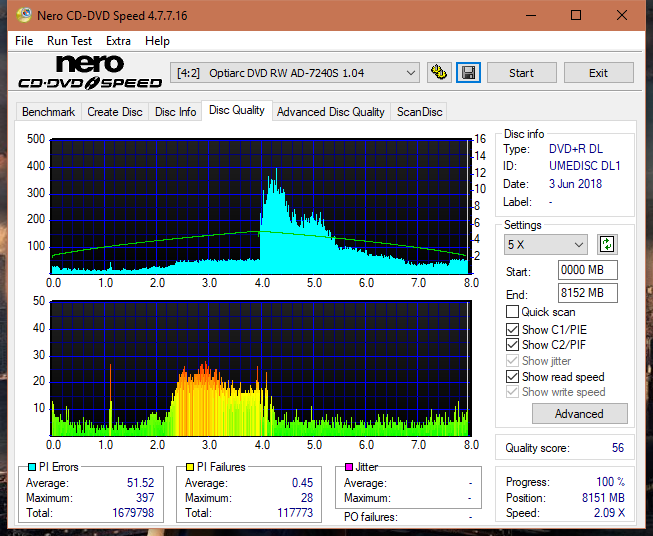The width and height of the screenshot is (653, 536).
Task: Click the disc type DVD+R DL
Action: click(576, 149)
